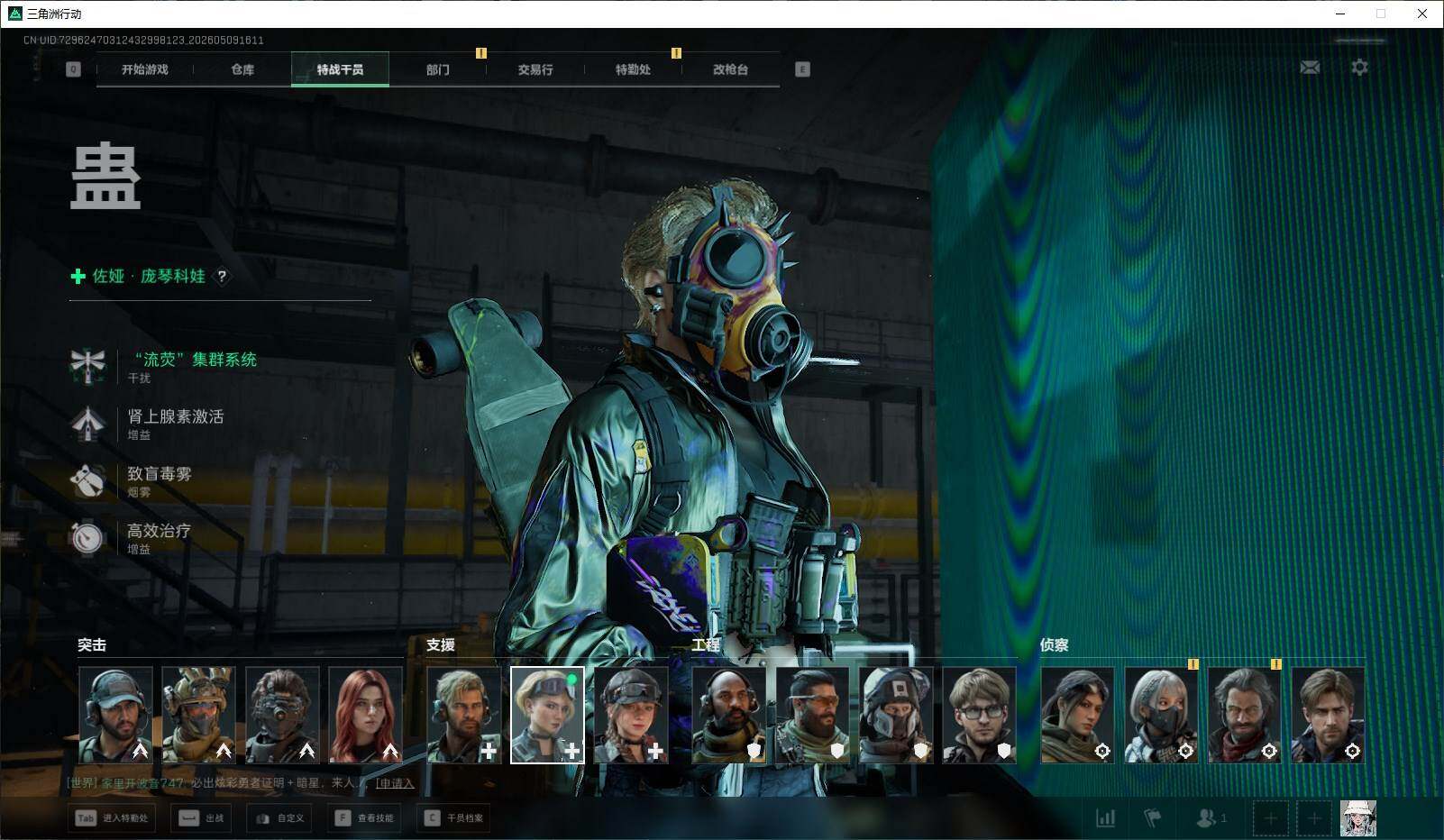The height and width of the screenshot is (840, 1444).
Task: Click the 高效治疗 skill name
Action: [160, 531]
